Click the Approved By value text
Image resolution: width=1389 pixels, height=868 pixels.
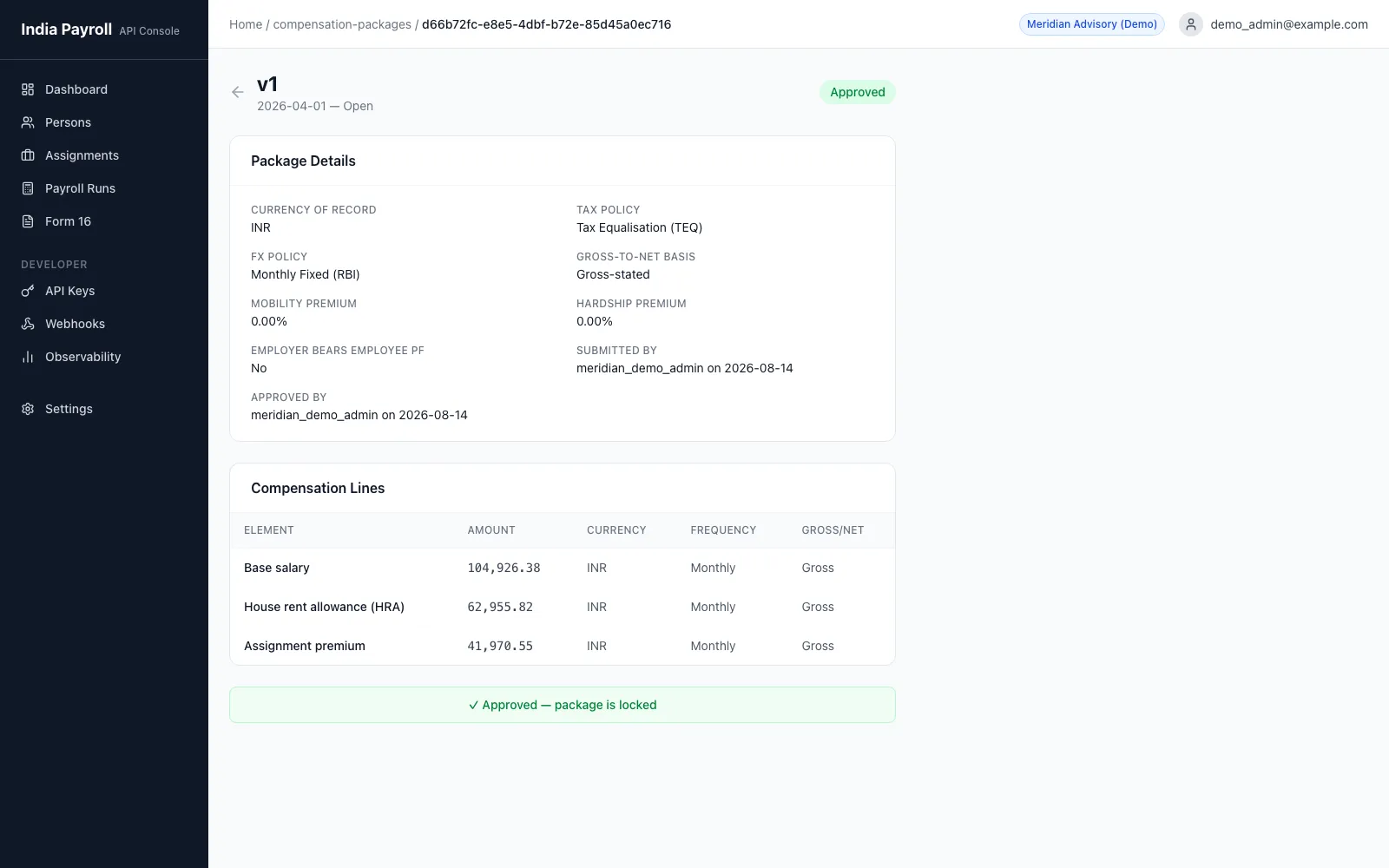click(x=359, y=415)
